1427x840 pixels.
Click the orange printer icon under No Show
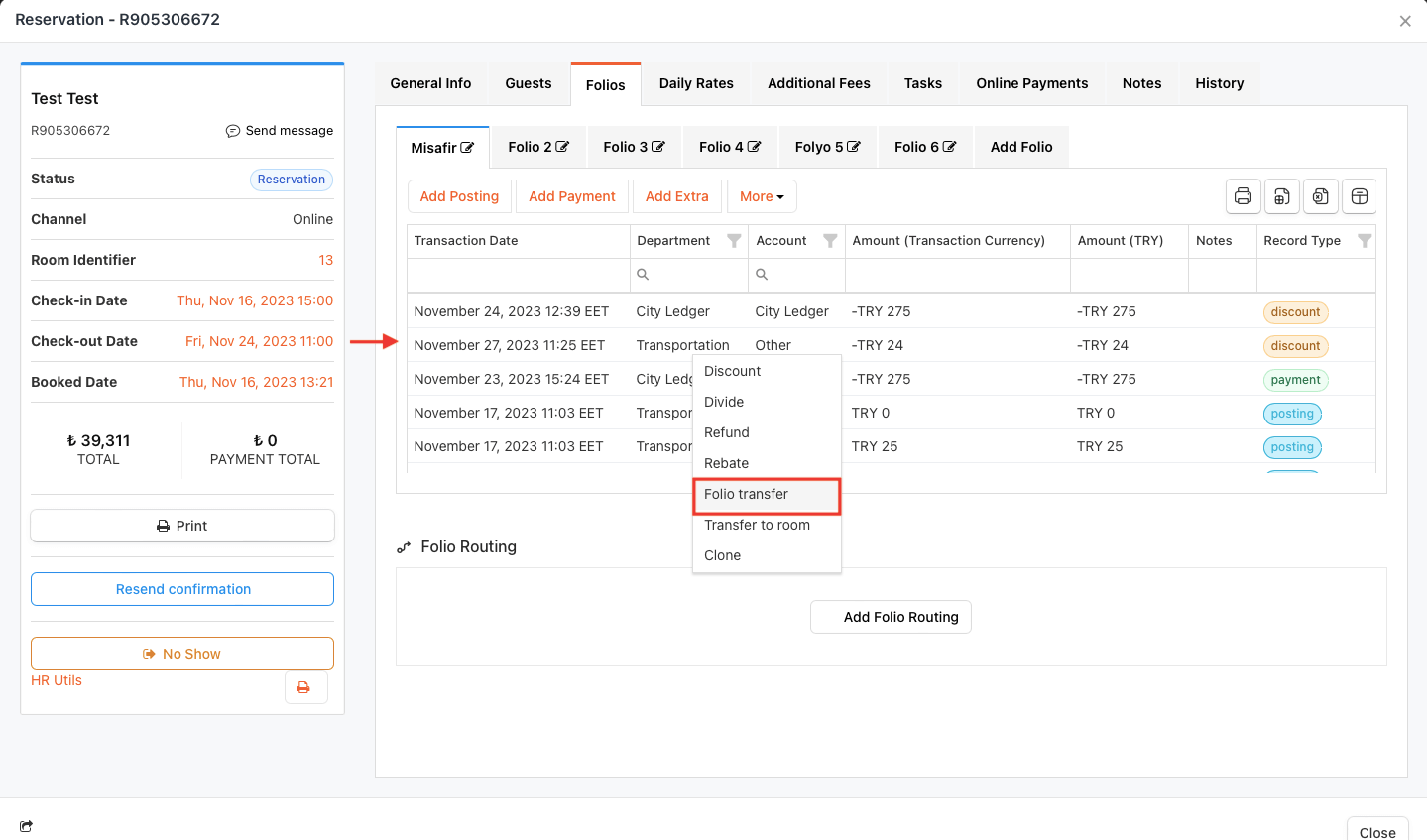304,687
